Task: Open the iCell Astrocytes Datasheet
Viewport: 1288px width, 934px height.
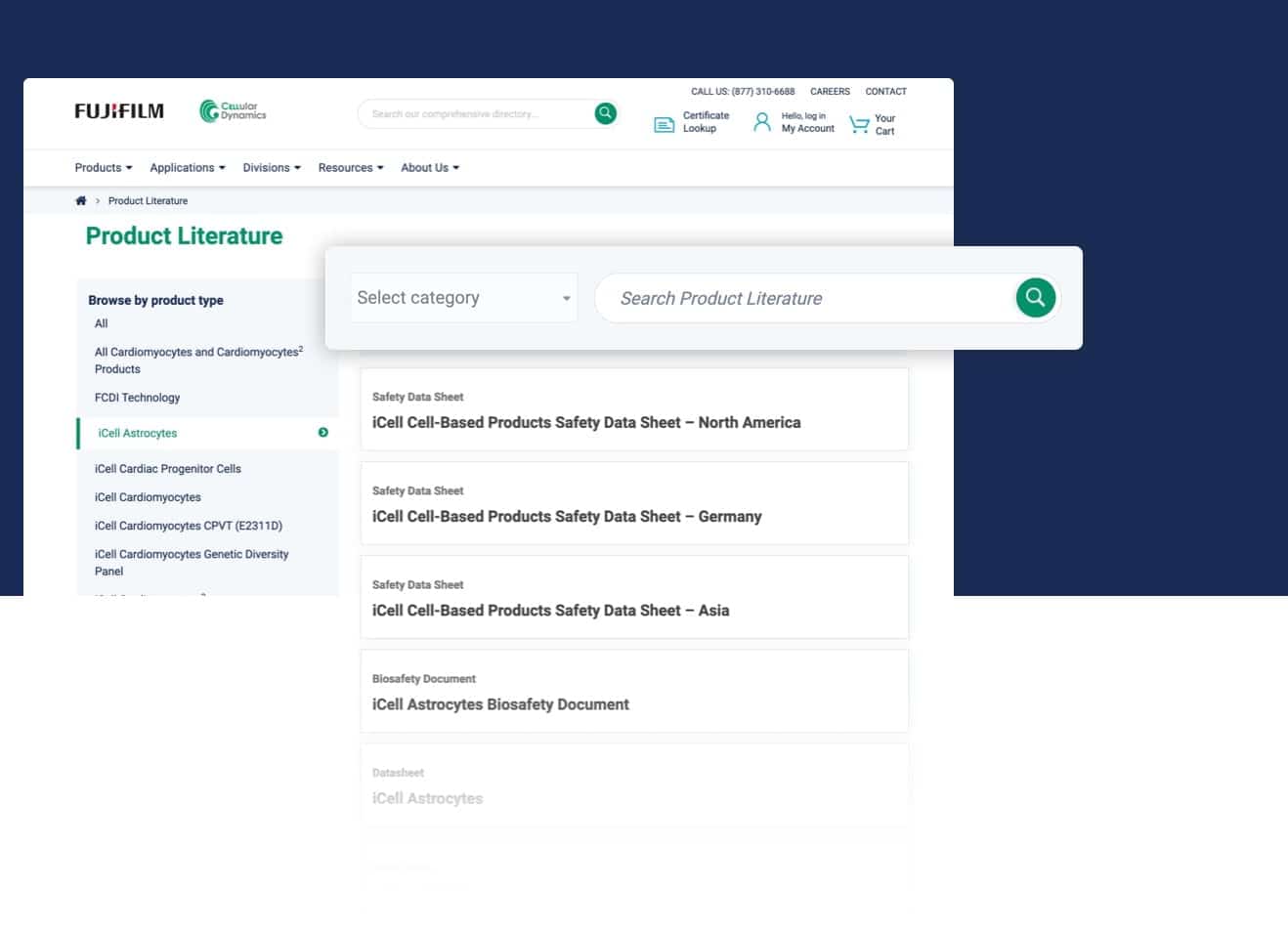Action: click(x=634, y=785)
